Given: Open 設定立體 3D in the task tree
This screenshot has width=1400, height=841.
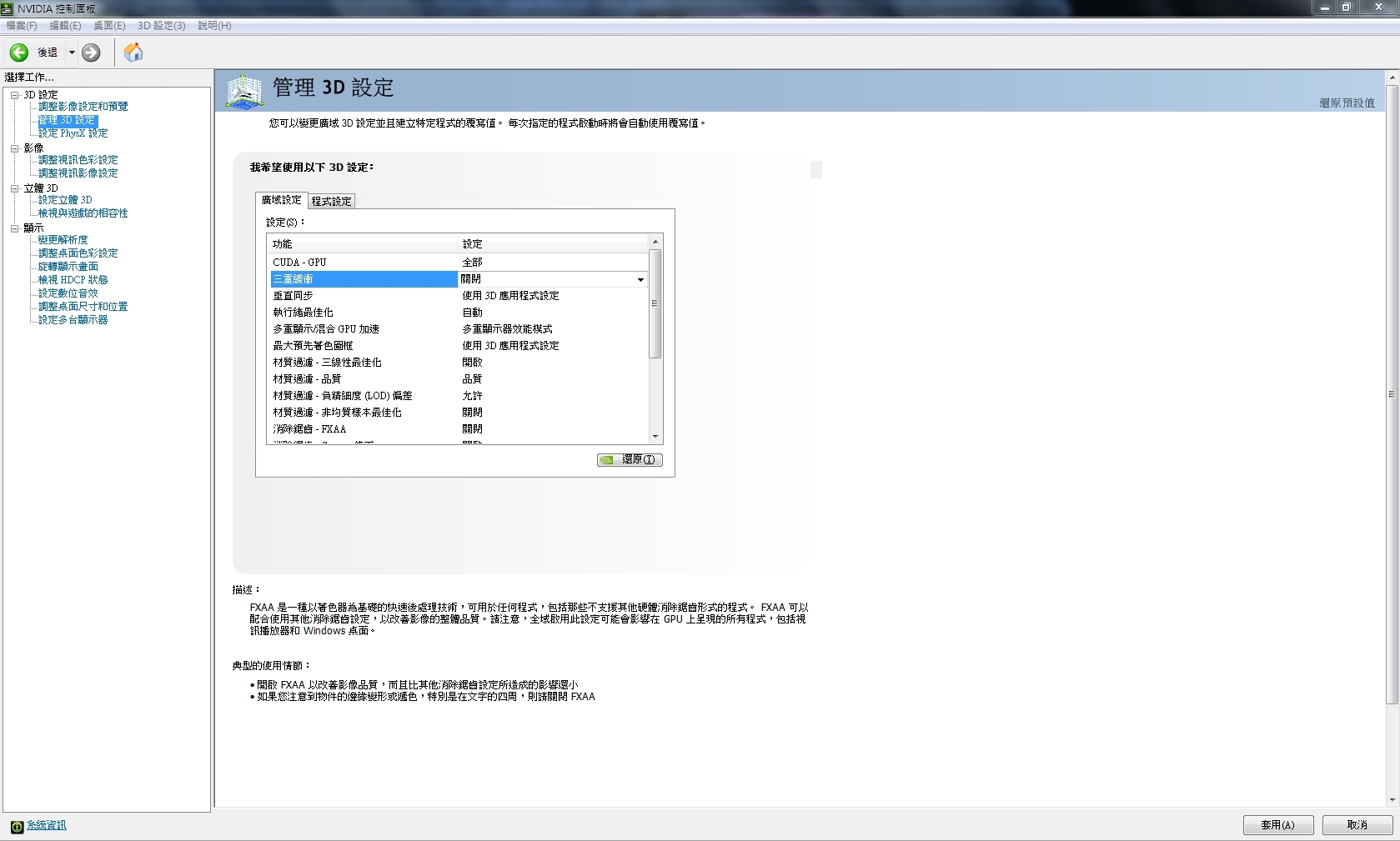Looking at the screenshot, I should tap(65, 200).
